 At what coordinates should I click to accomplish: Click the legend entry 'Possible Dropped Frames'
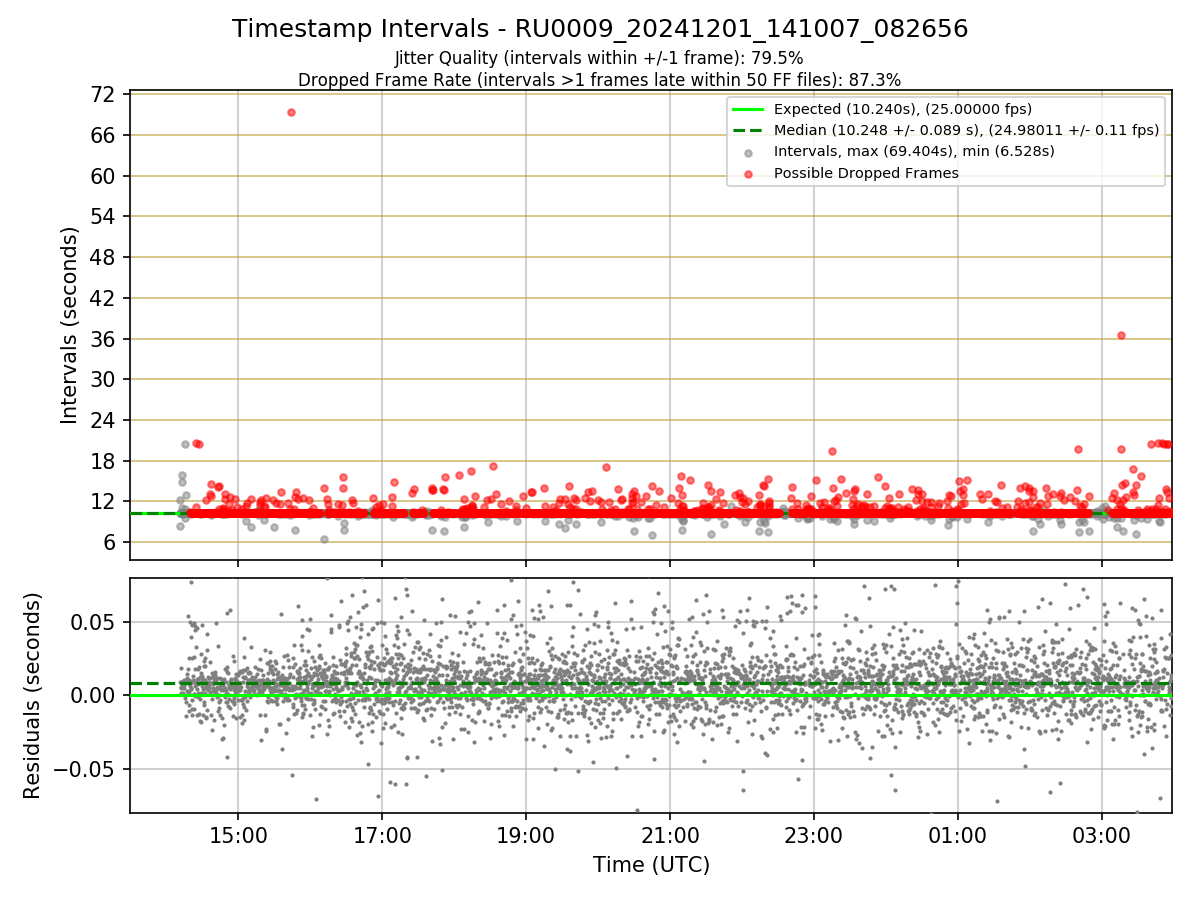tap(866, 173)
